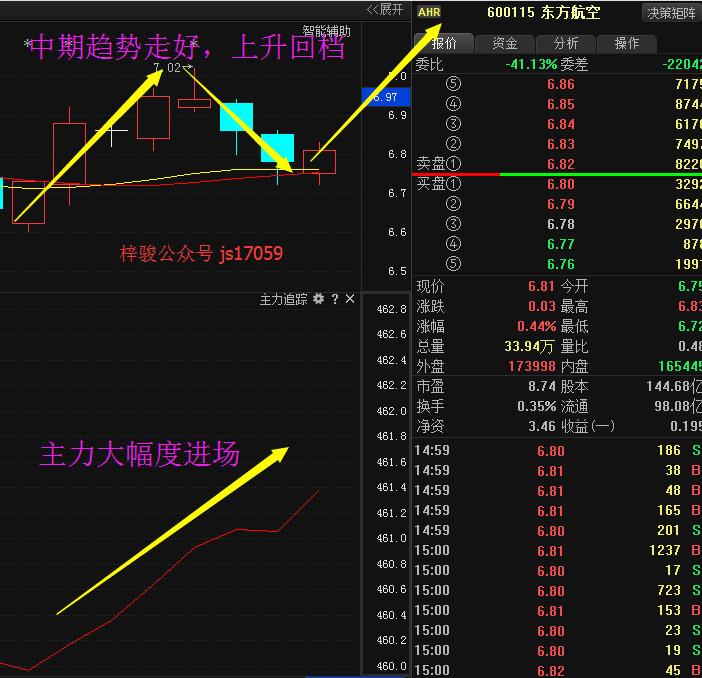Select the 15:00 trade with volume 1237

click(x=557, y=550)
